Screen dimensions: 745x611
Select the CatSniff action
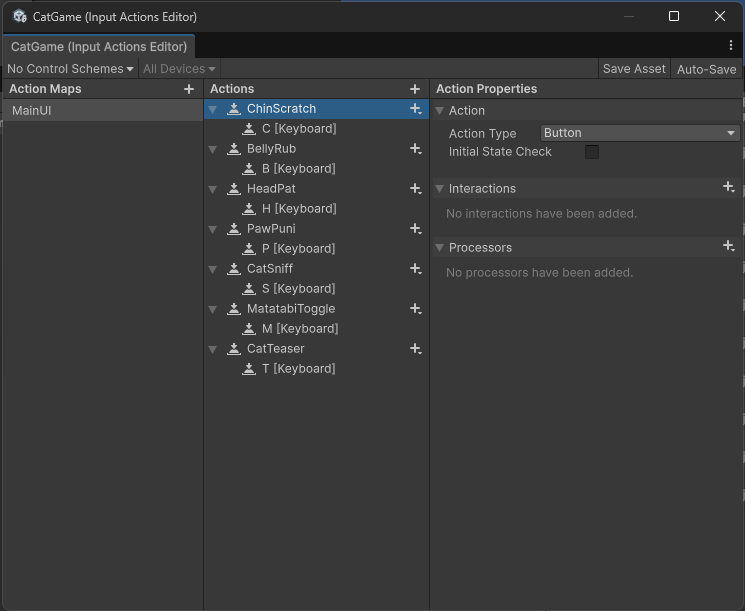click(x=270, y=269)
